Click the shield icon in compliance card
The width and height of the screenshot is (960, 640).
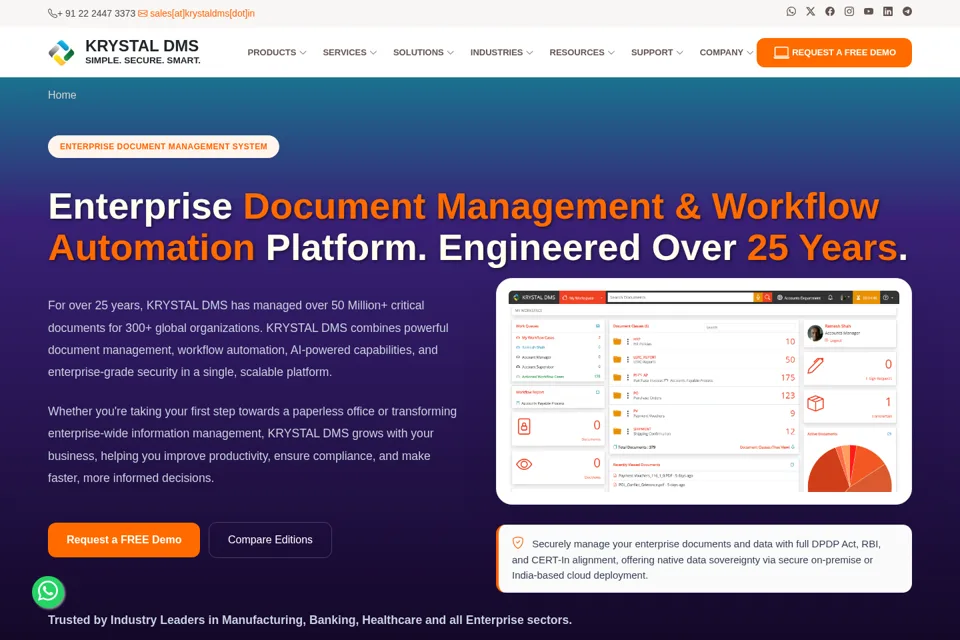pyautogui.click(x=518, y=543)
